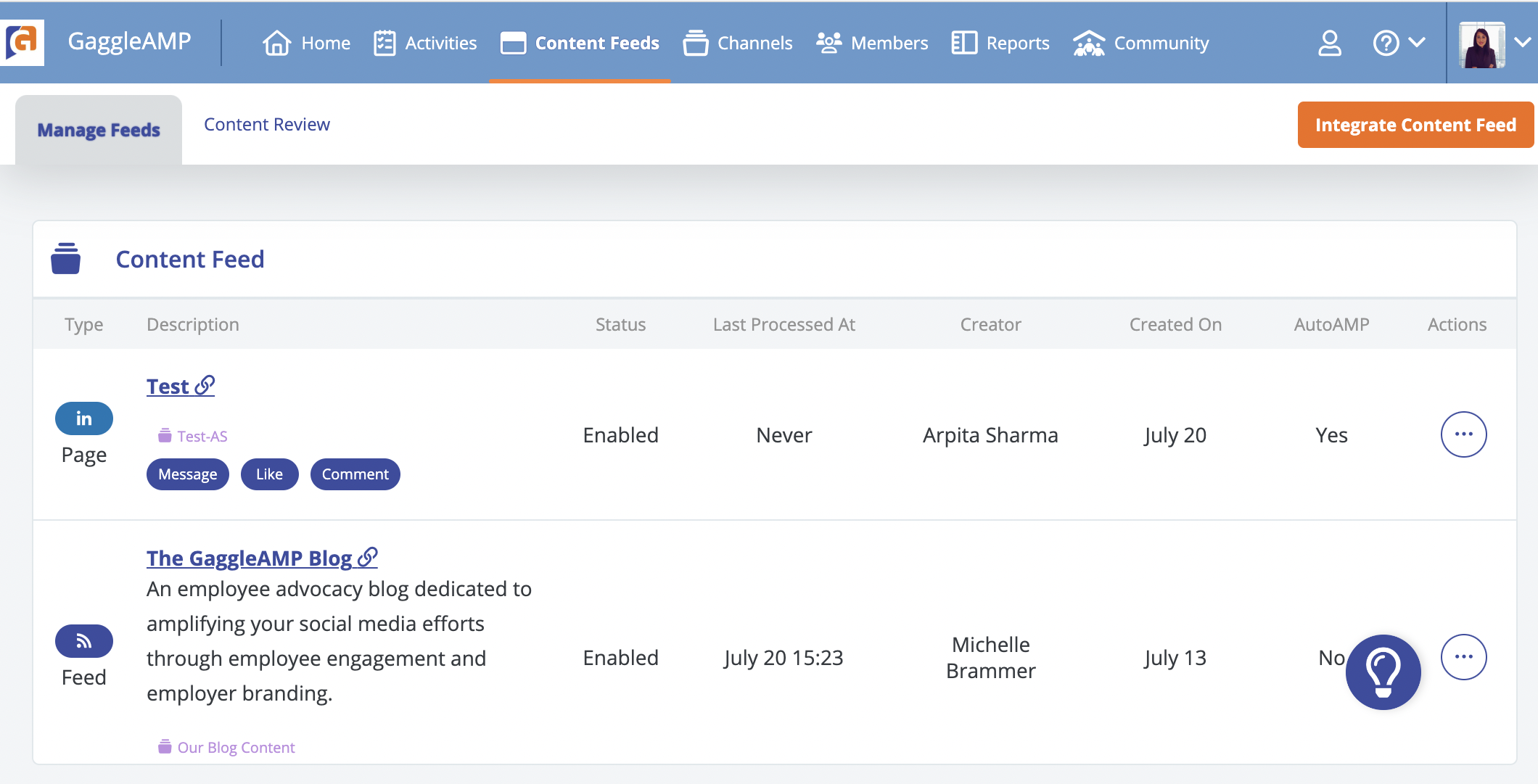Viewport: 1538px width, 784px height.
Task: Click the Integrate Content Feed button
Action: [1415, 125]
